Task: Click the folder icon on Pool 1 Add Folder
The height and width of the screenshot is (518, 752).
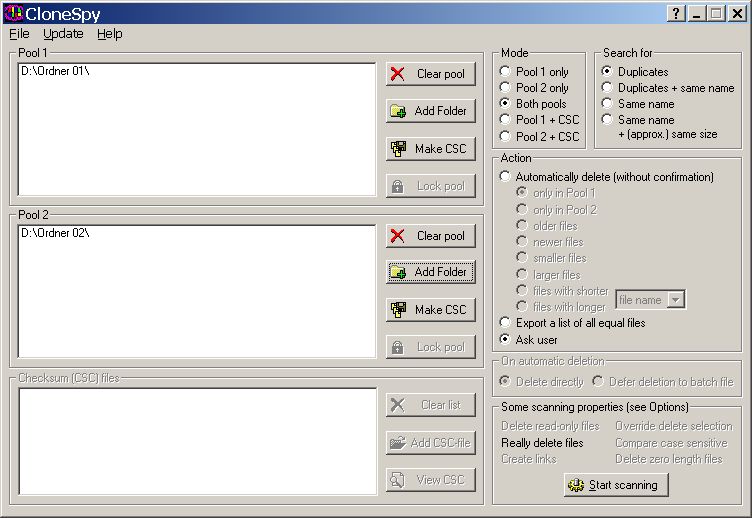Action: [x=398, y=111]
